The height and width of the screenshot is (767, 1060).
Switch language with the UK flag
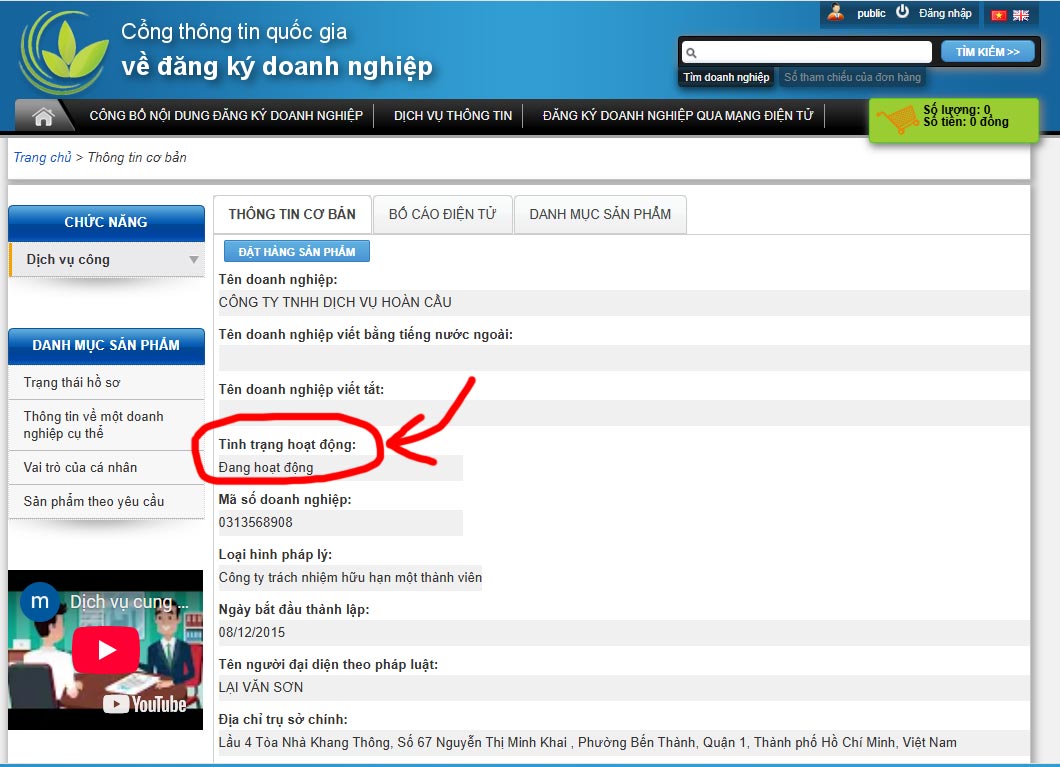(x=1021, y=15)
